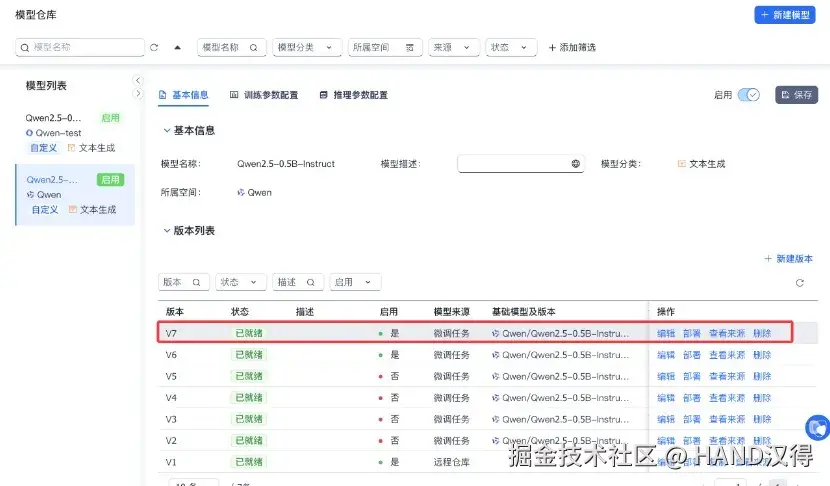Click the V2 version cell
This screenshot has width=830, height=486.
click(x=171, y=440)
